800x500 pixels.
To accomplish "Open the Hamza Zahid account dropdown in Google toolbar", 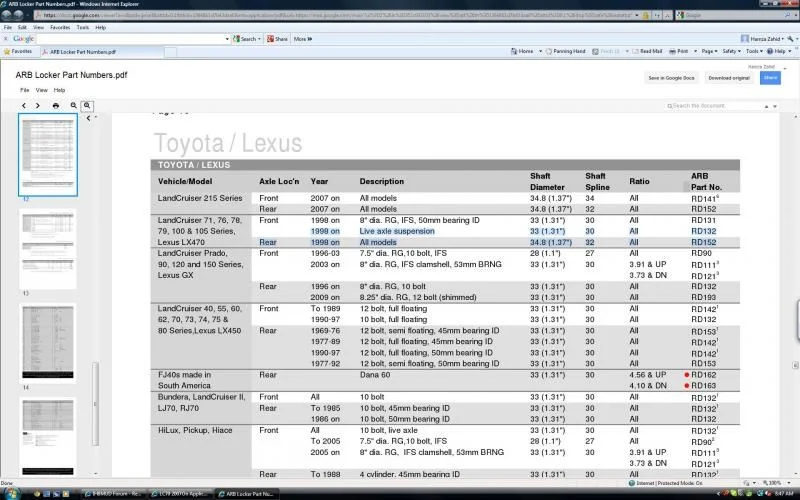I will click(x=762, y=39).
